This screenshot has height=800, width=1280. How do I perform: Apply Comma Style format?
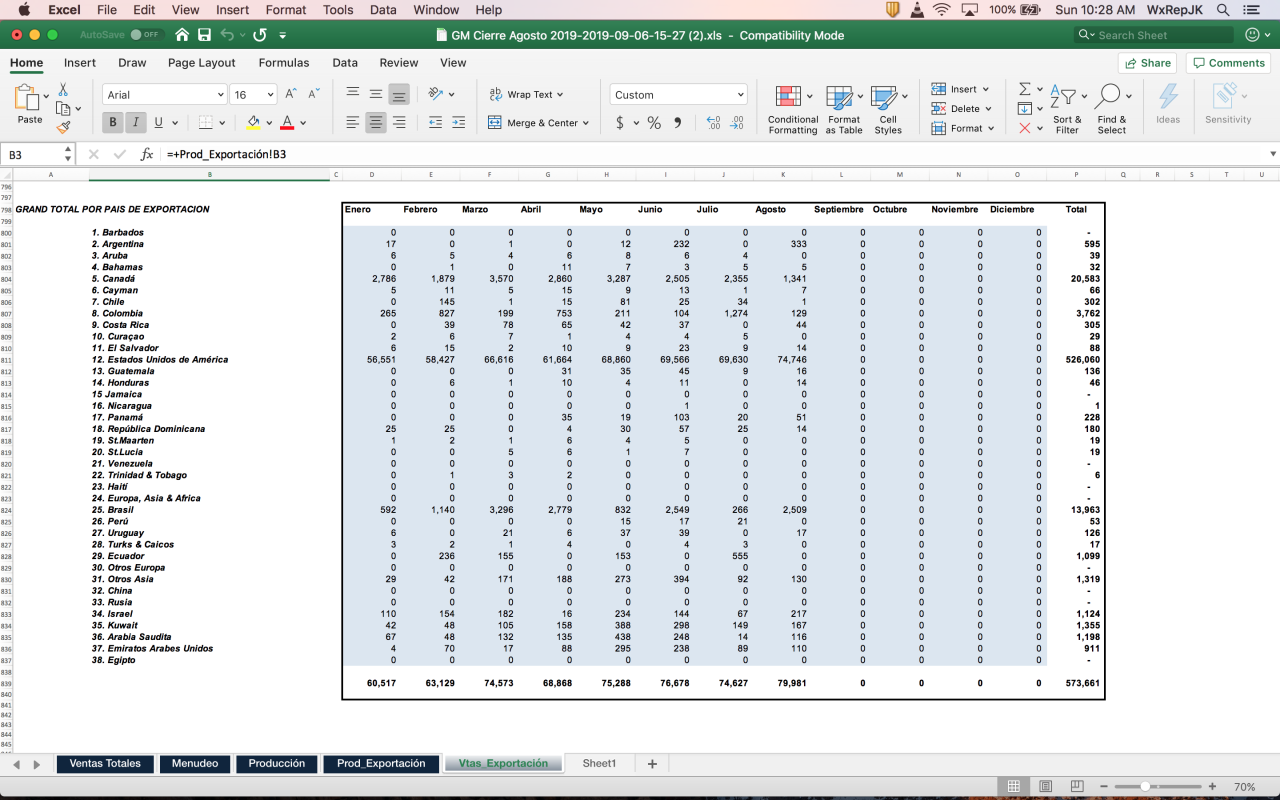point(678,123)
